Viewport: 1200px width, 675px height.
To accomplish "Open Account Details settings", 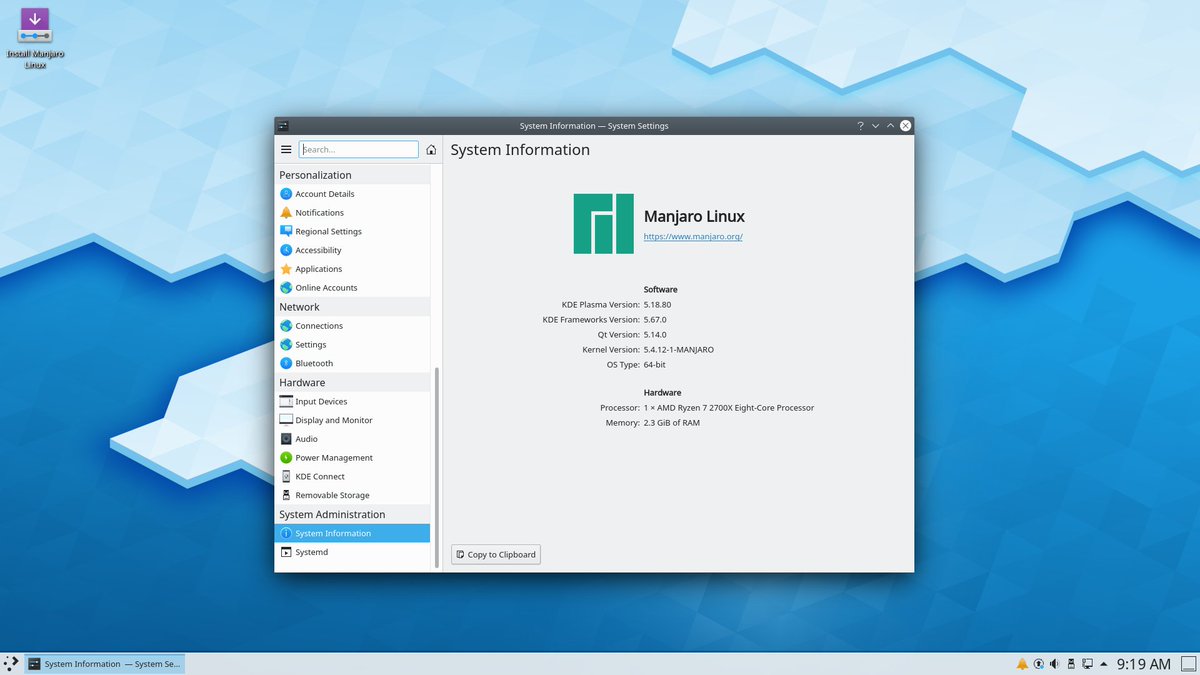I will coord(352,194).
